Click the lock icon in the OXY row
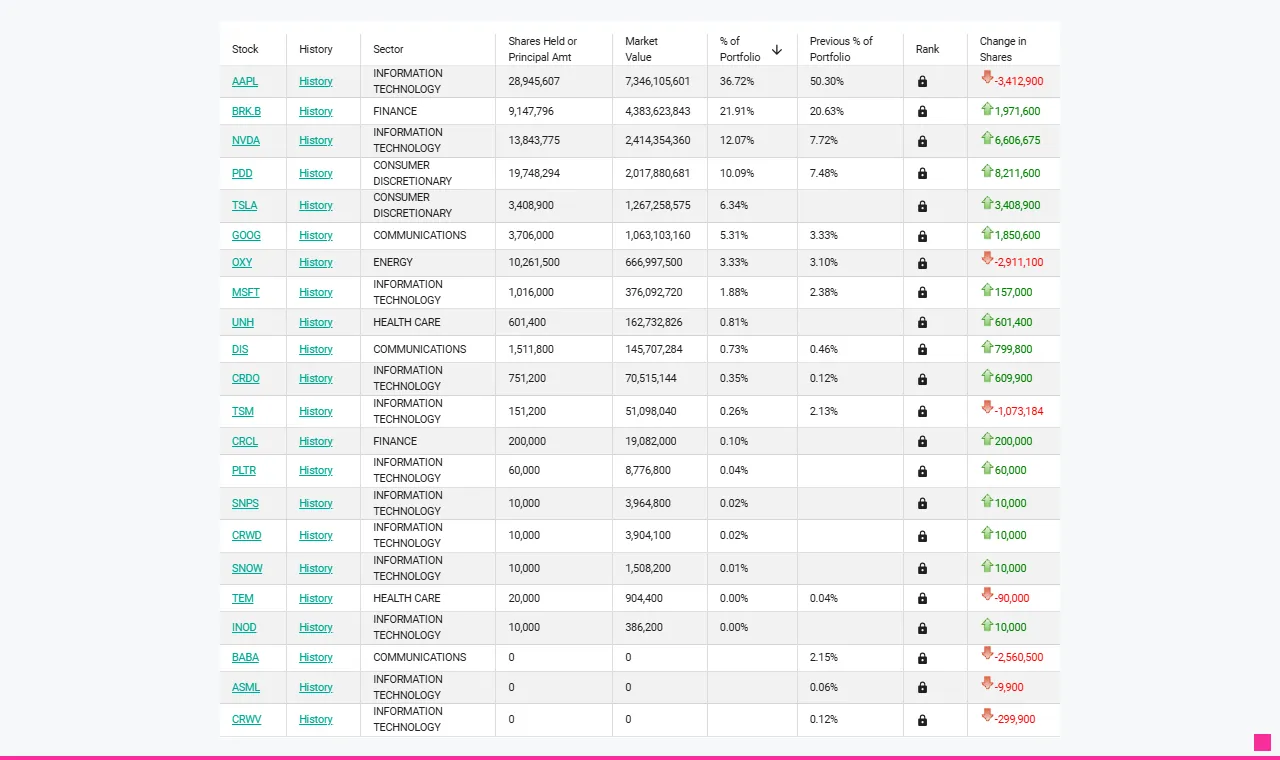The image size is (1280, 760). coord(922,263)
